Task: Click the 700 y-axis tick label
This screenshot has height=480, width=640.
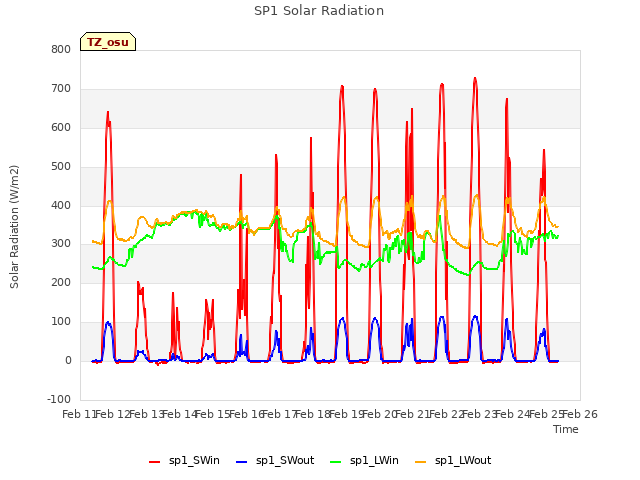Action: tap(61, 89)
